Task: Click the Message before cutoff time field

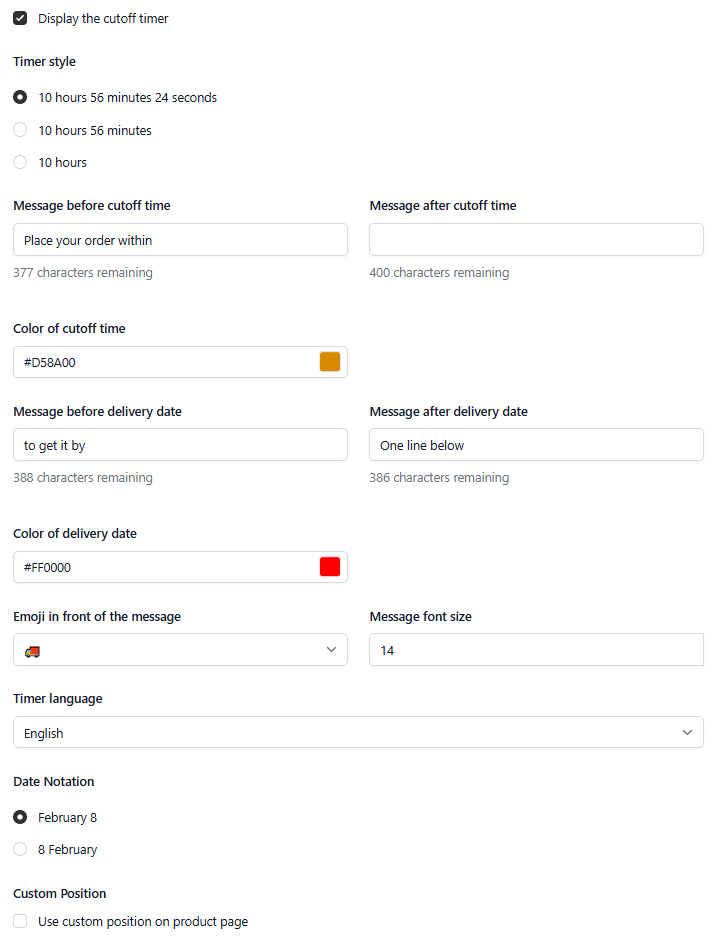Action: [180, 240]
